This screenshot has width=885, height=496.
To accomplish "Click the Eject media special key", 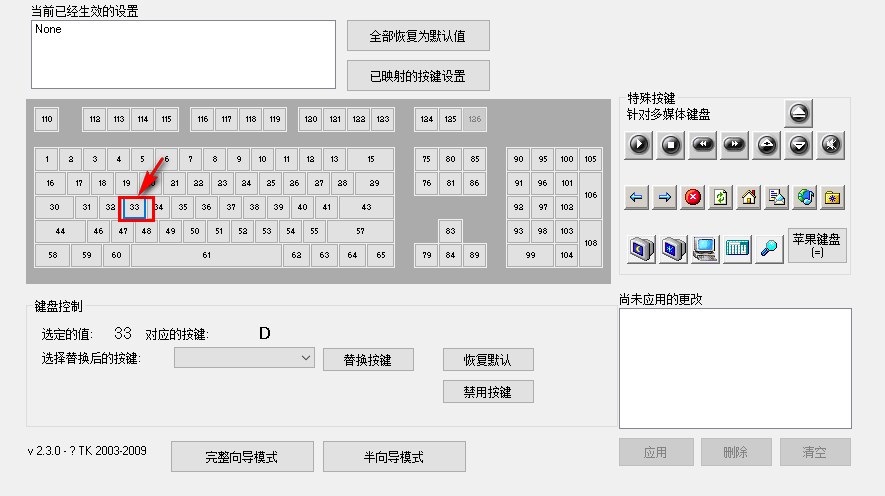I will coord(799,113).
